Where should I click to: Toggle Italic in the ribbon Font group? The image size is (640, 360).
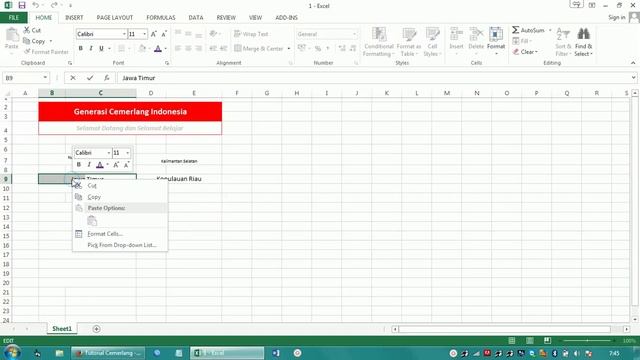(x=91, y=48)
